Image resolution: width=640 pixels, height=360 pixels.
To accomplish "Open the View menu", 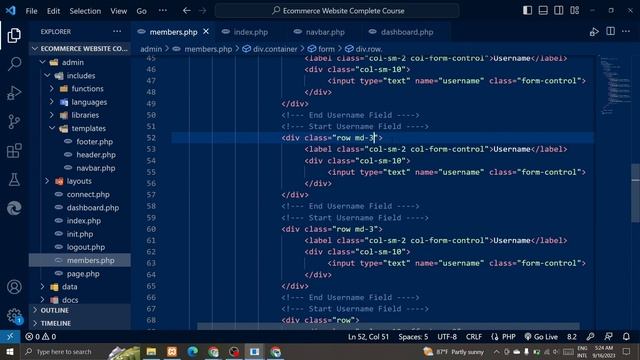I will point(118,11).
